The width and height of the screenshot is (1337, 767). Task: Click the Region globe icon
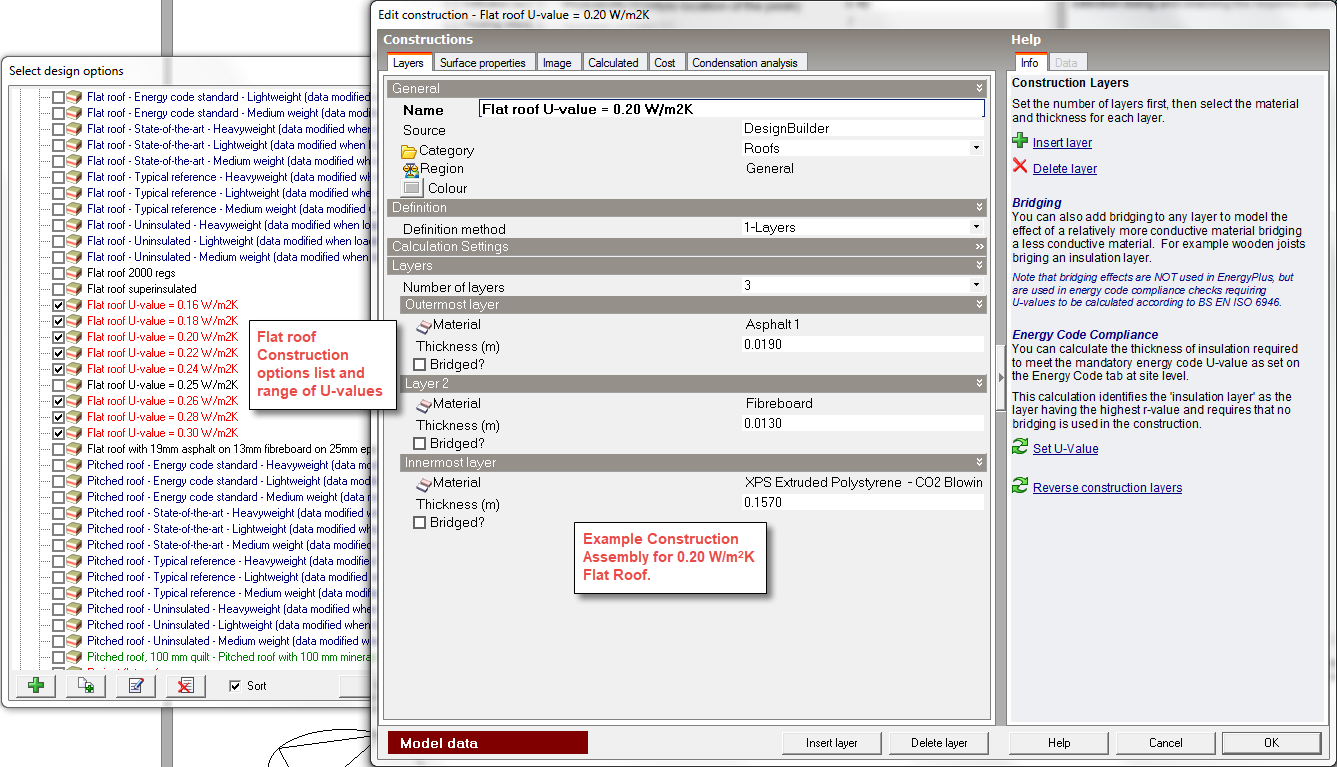pyautogui.click(x=410, y=170)
